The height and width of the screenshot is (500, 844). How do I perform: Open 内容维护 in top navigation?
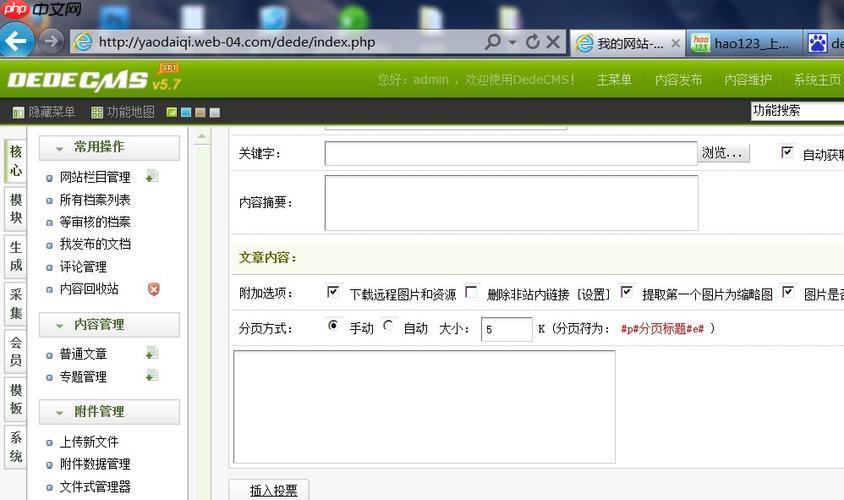click(748, 80)
